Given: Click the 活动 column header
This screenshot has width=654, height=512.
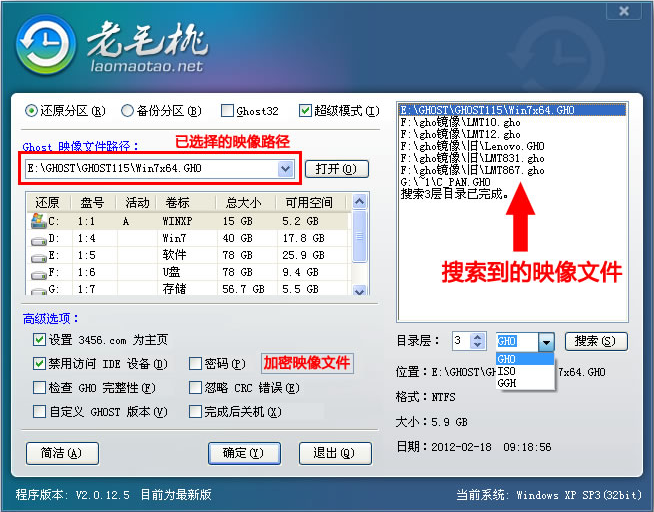Looking at the screenshot, I should click(136, 203).
